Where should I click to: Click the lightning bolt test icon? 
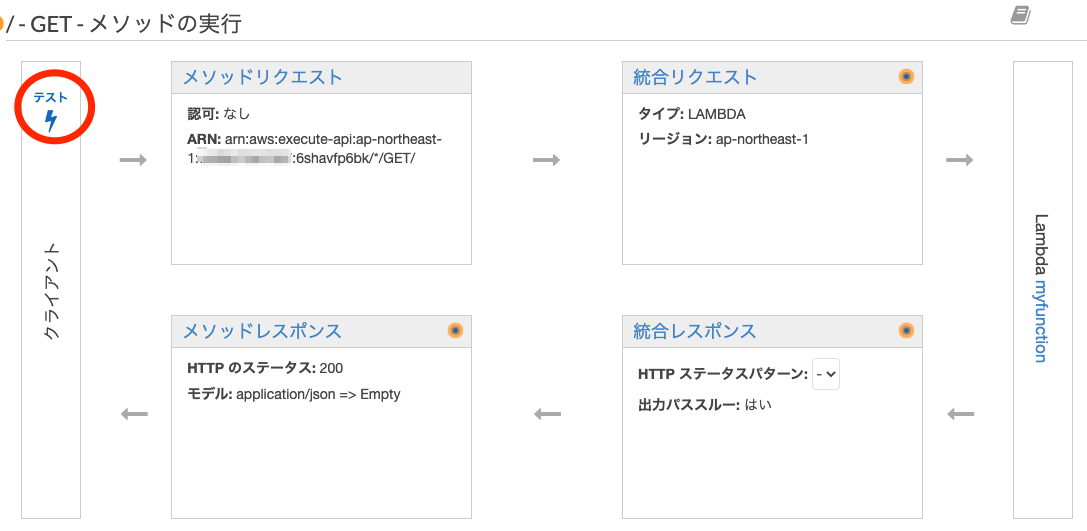tap(51, 121)
